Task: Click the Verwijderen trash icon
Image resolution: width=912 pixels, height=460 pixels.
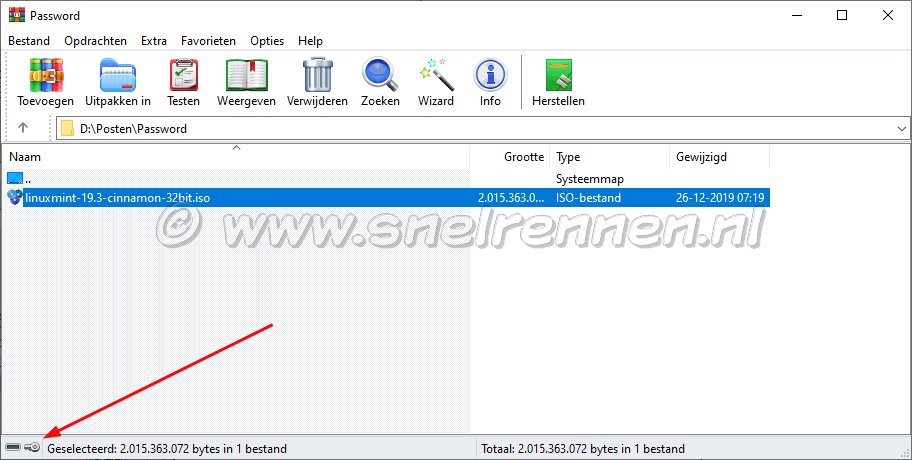Action: (318, 75)
